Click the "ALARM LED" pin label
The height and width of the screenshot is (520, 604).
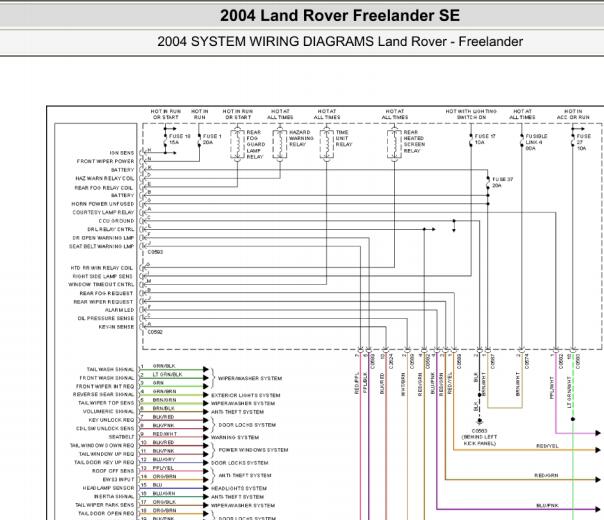(120, 310)
